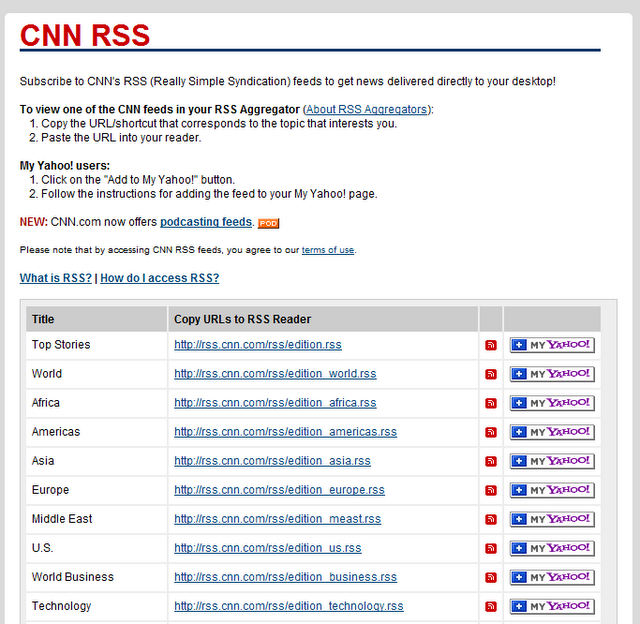Add Technology feed to My Yahoo

(x=552, y=606)
